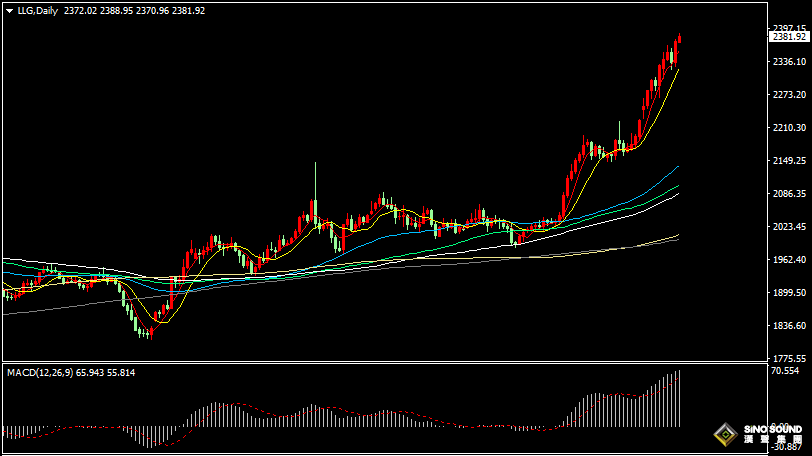This screenshot has width=812, height=456.
Task: Click the tallest MACD histogram bar
Action: 678,398
